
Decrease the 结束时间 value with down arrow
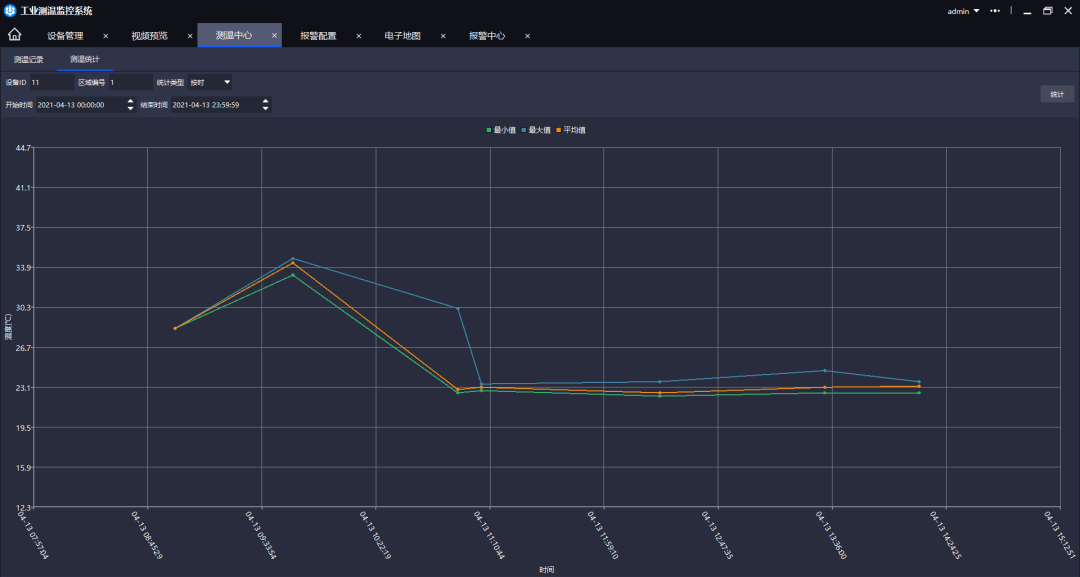coord(265,109)
